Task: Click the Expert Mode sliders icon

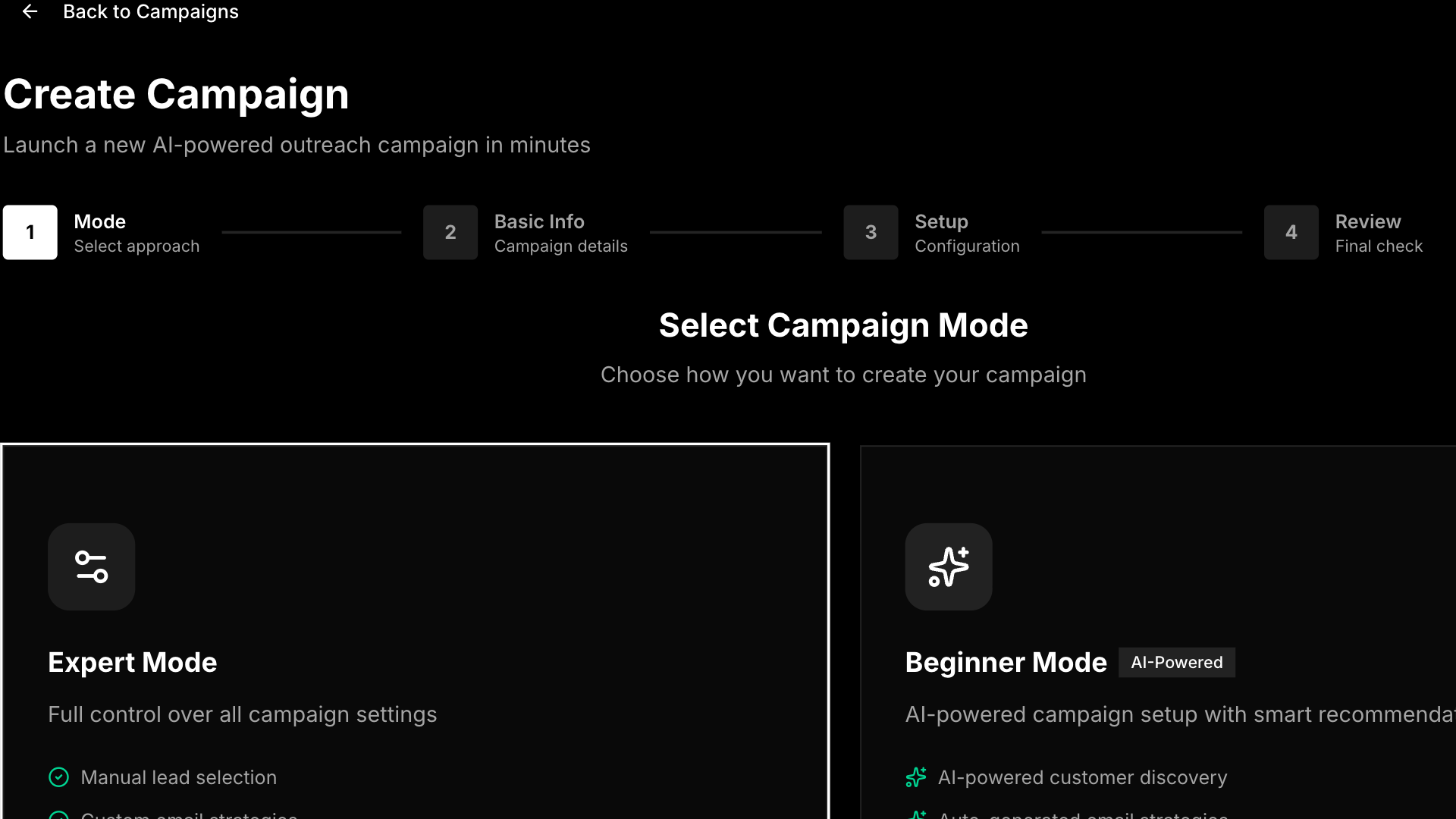Action: pos(92,567)
